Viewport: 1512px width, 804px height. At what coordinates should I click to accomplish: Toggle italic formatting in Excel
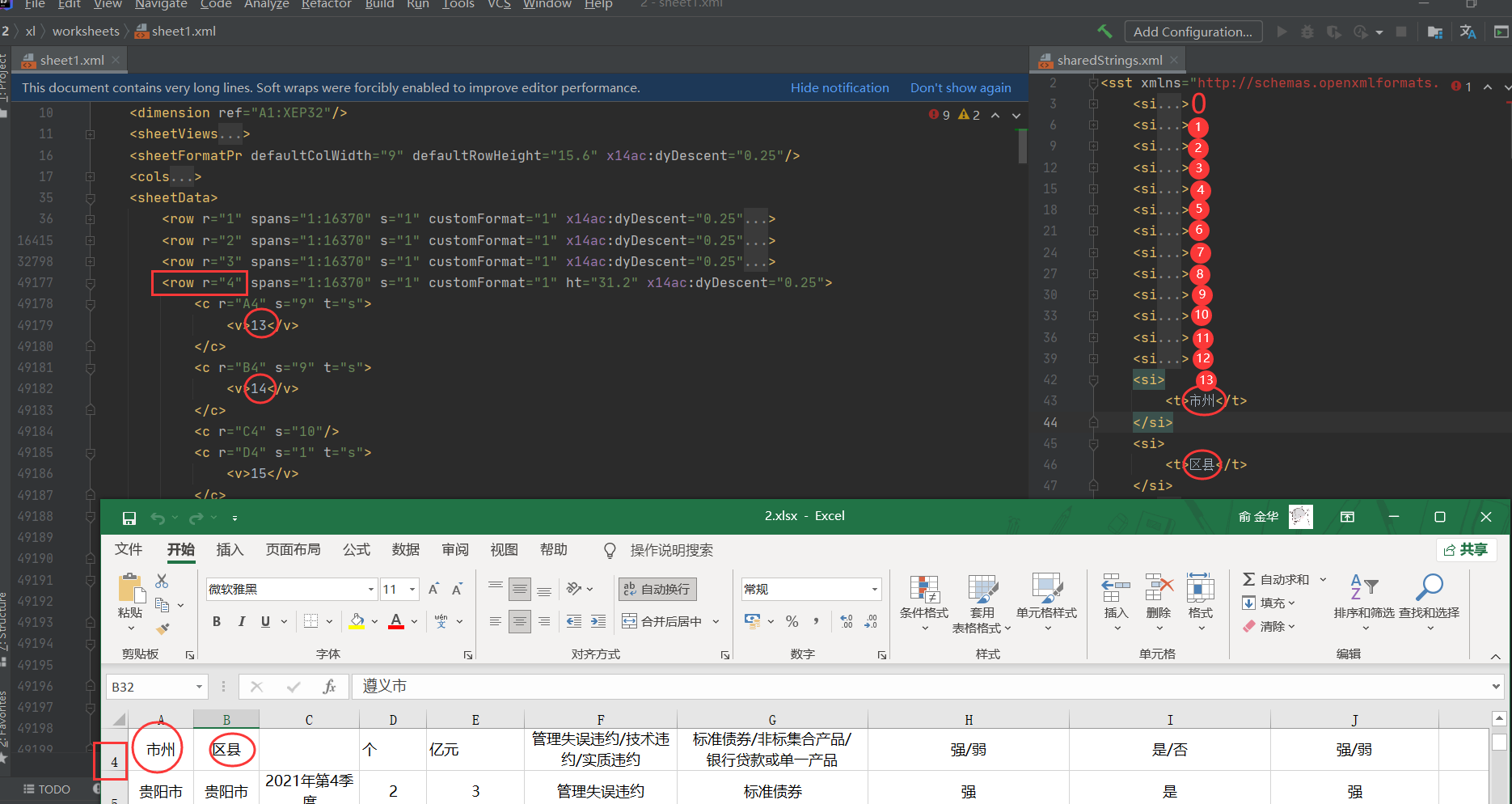(241, 620)
